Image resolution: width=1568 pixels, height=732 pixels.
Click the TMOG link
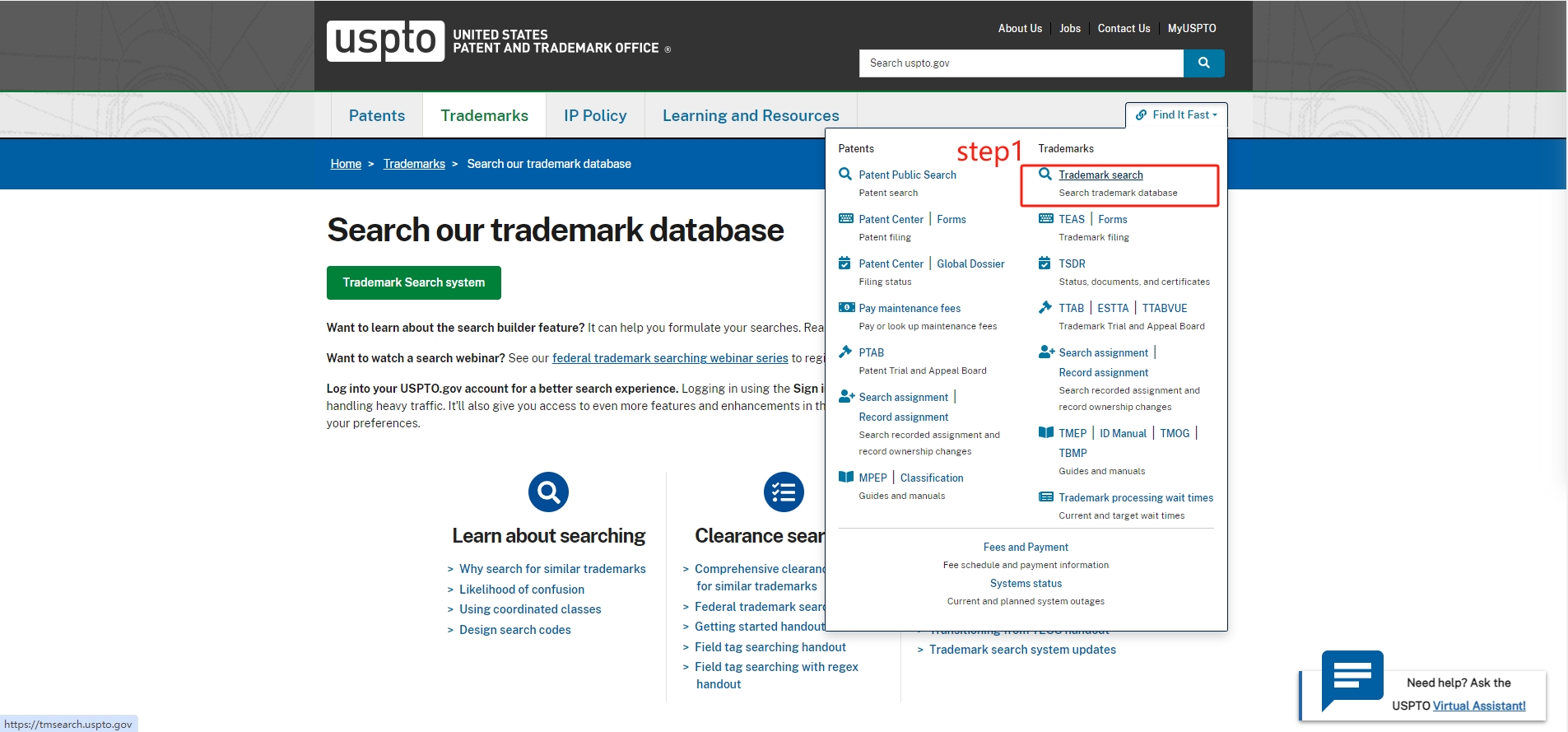pyautogui.click(x=1175, y=433)
